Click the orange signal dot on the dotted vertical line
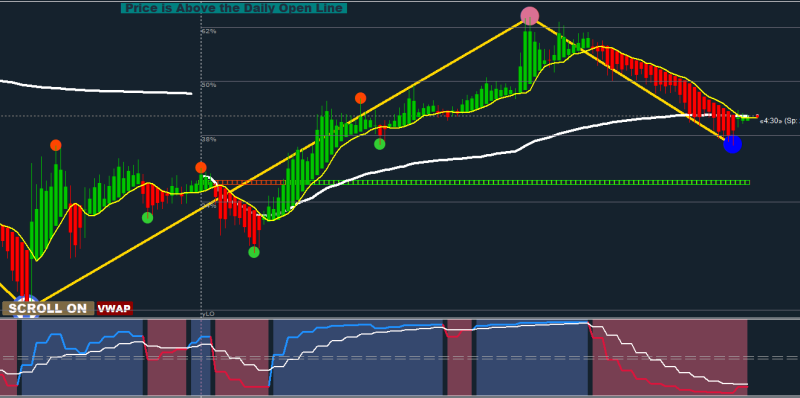800x398 pixels. 201,168
